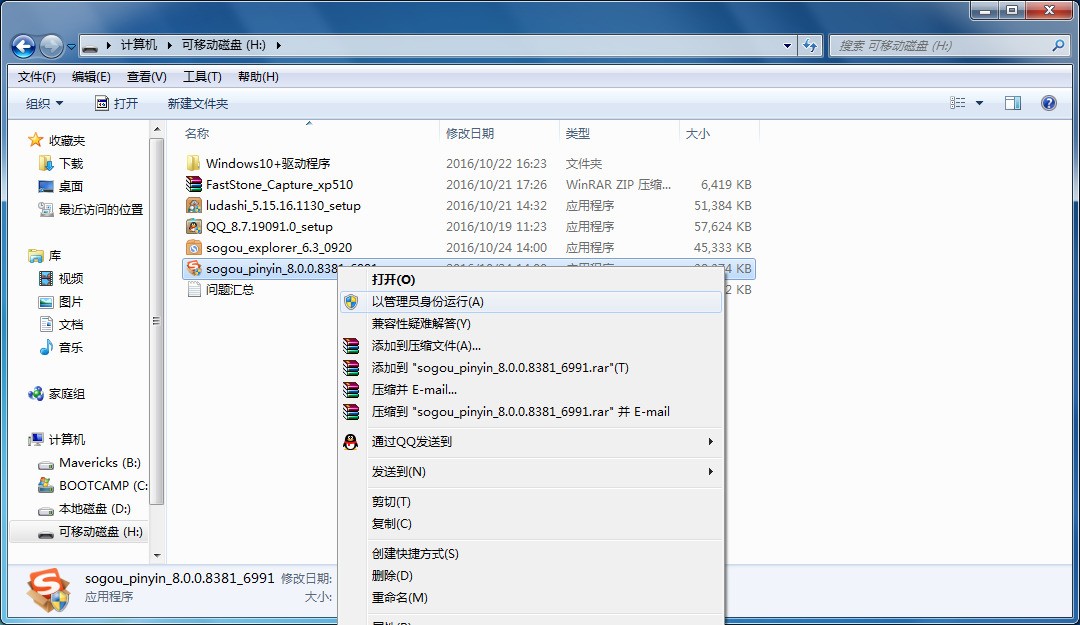Open the 工具(T) menu
This screenshot has height=625, width=1080.
click(x=202, y=77)
